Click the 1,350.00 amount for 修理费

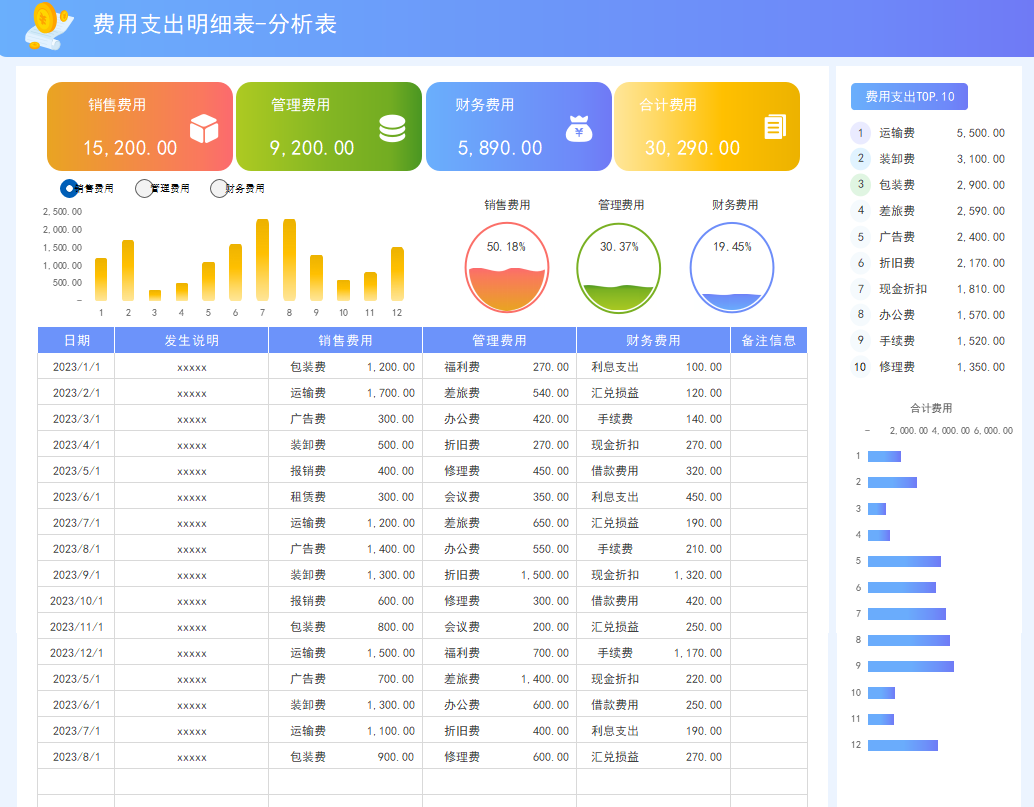tap(980, 366)
